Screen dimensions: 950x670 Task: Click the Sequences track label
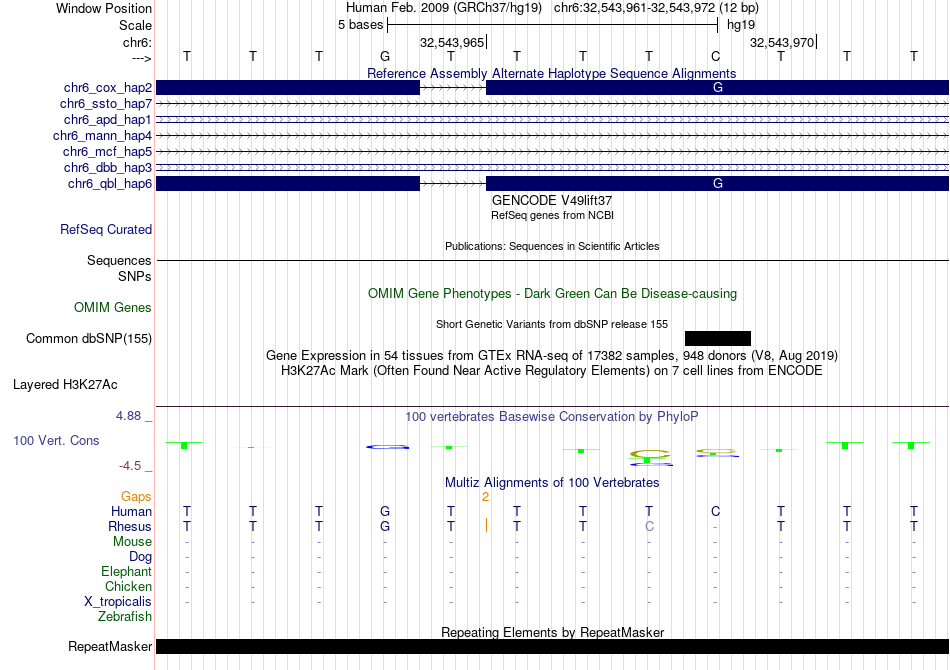119,260
